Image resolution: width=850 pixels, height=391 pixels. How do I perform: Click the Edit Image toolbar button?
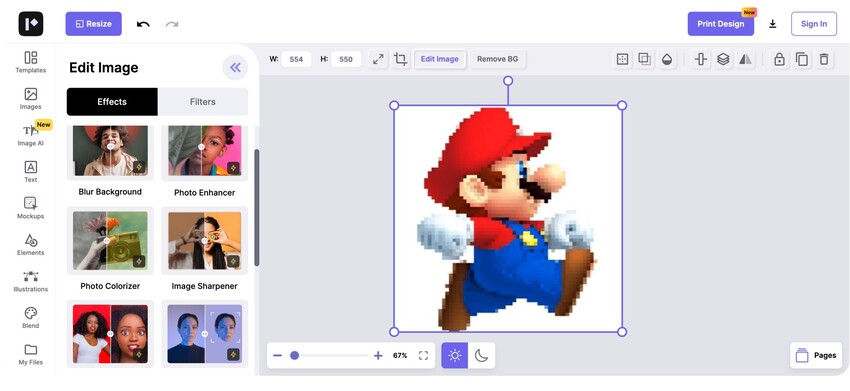point(440,59)
